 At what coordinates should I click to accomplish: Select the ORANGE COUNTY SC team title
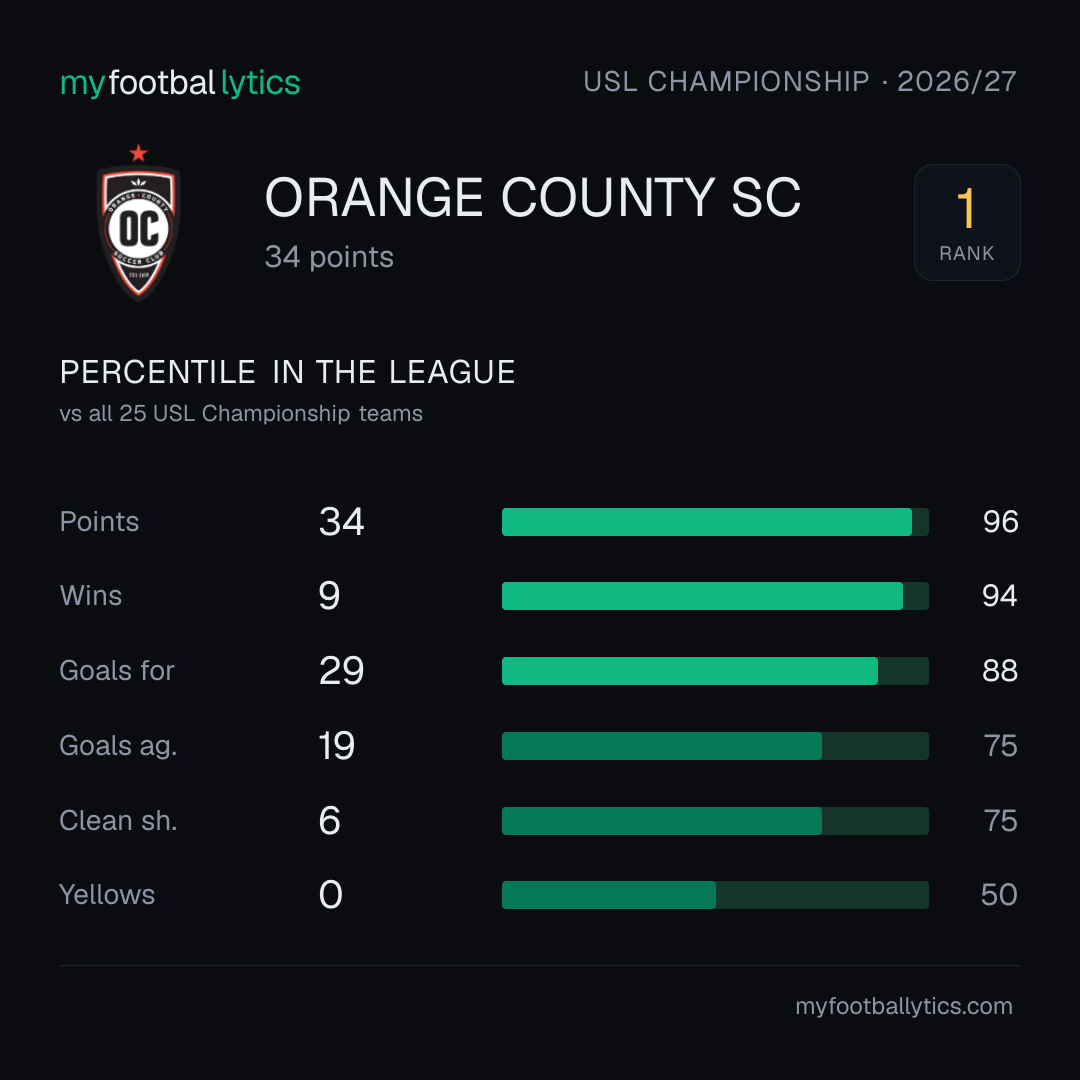(x=532, y=198)
